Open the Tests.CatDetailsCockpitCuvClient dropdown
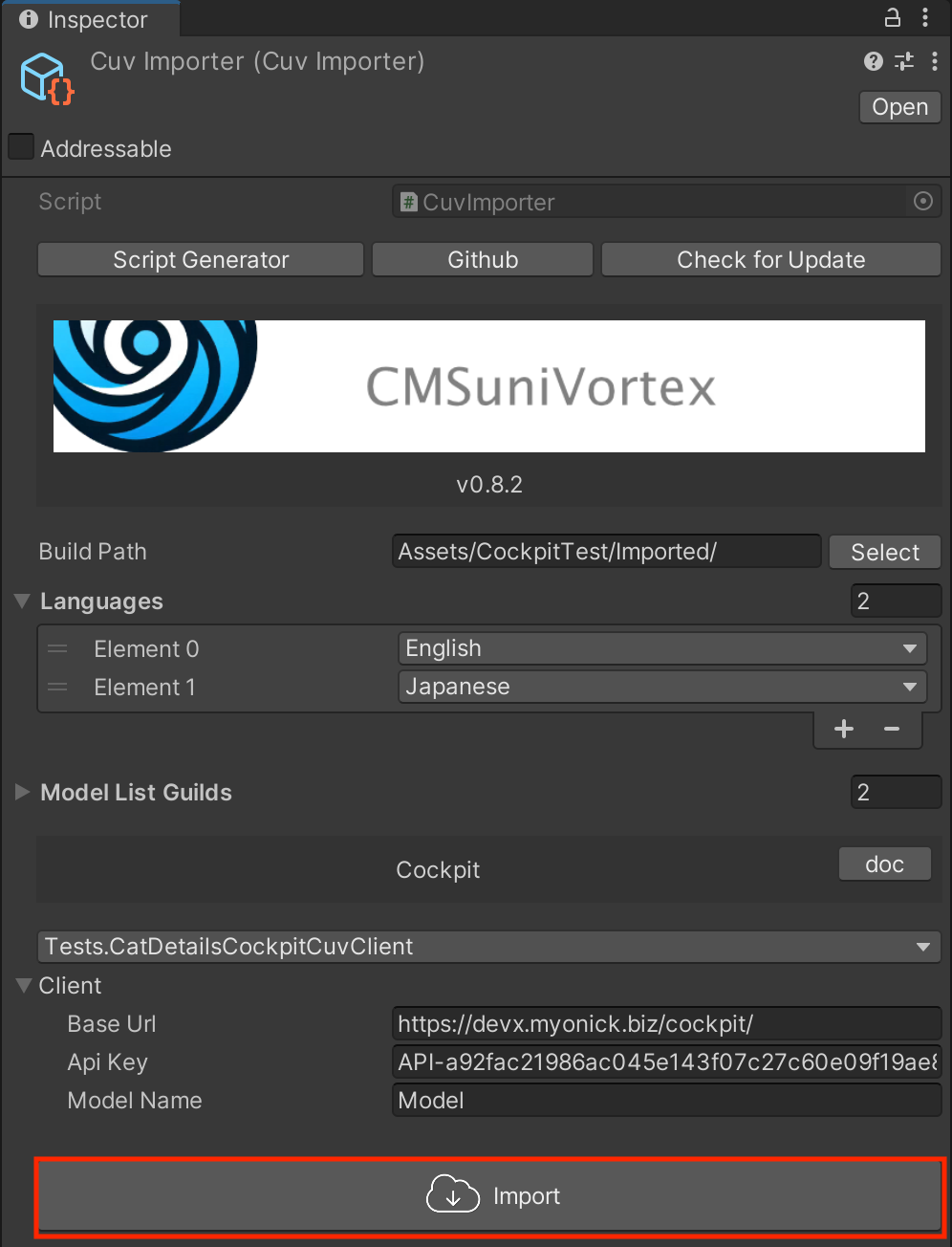 pos(489,947)
